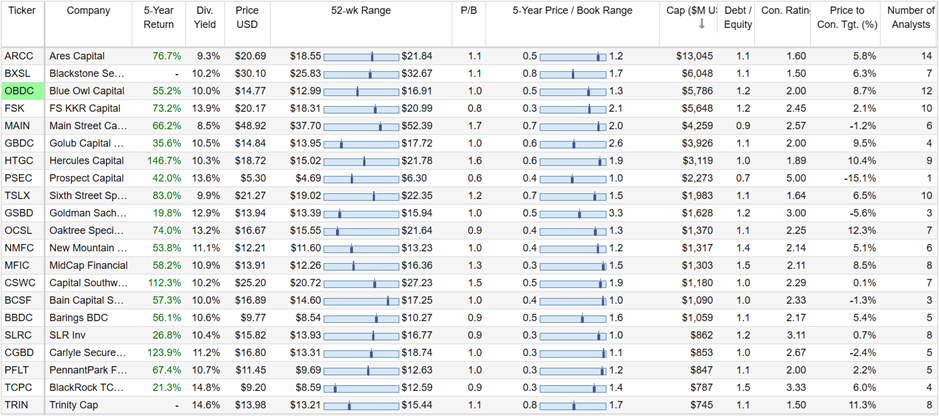Click company name MidCap Financial
939x416 pixels.
(x=89, y=266)
